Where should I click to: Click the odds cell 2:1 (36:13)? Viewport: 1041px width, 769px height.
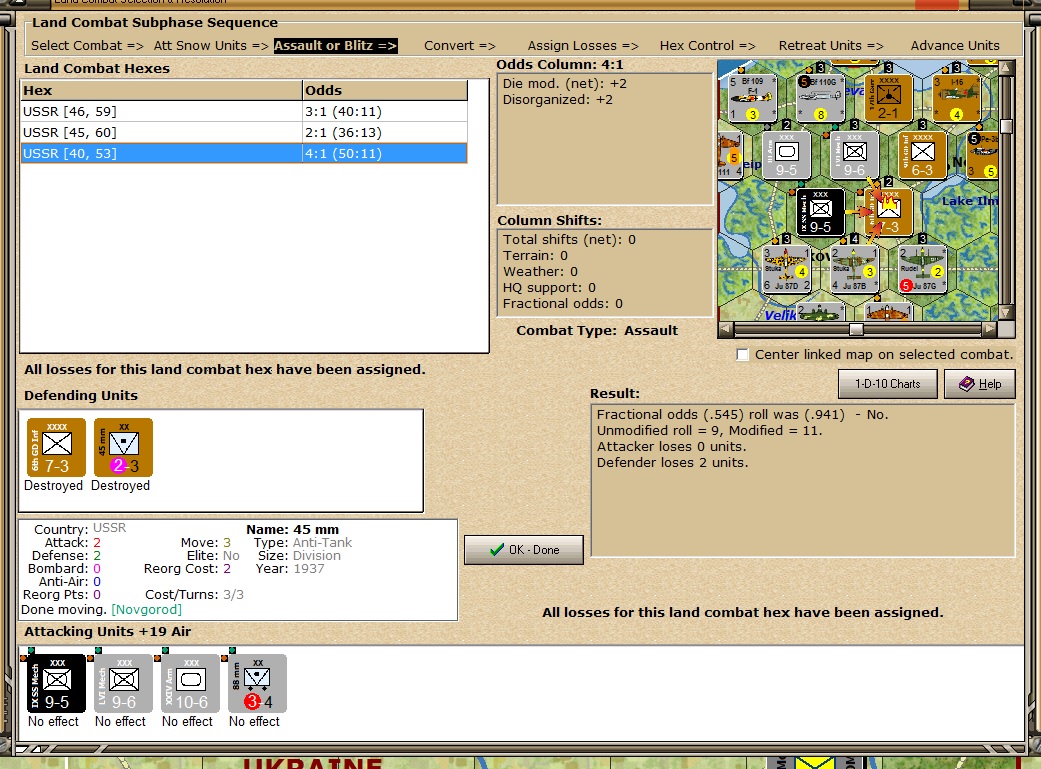click(x=385, y=132)
